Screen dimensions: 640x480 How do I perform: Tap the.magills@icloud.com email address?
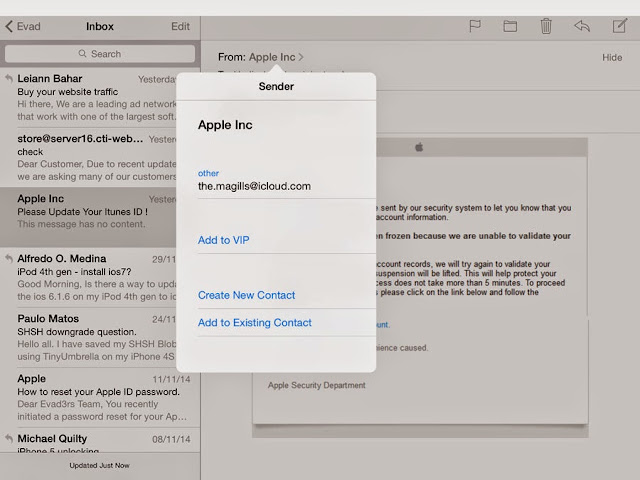tap(254, 186)
